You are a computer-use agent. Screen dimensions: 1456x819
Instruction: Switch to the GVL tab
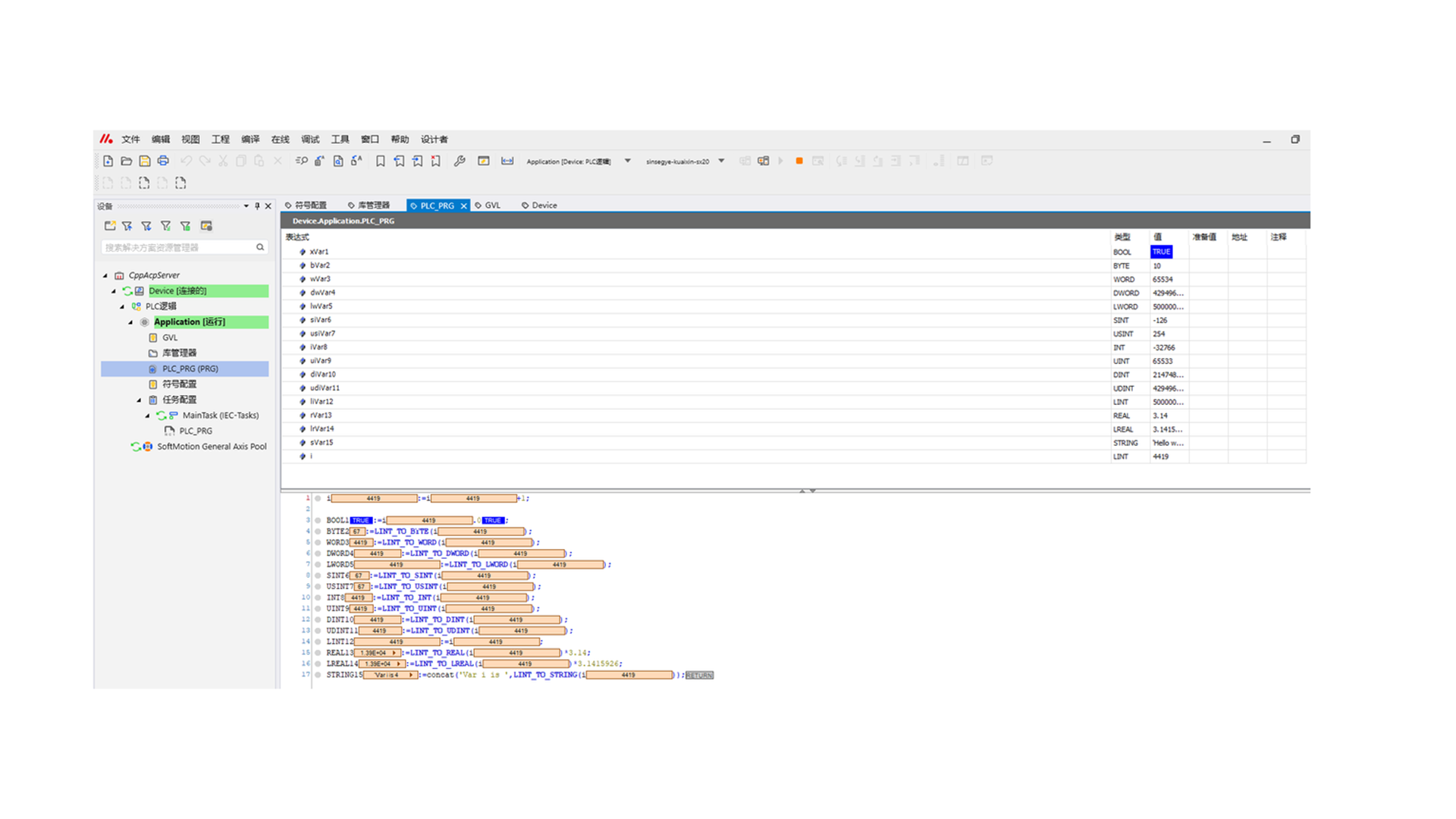[491, 206]
